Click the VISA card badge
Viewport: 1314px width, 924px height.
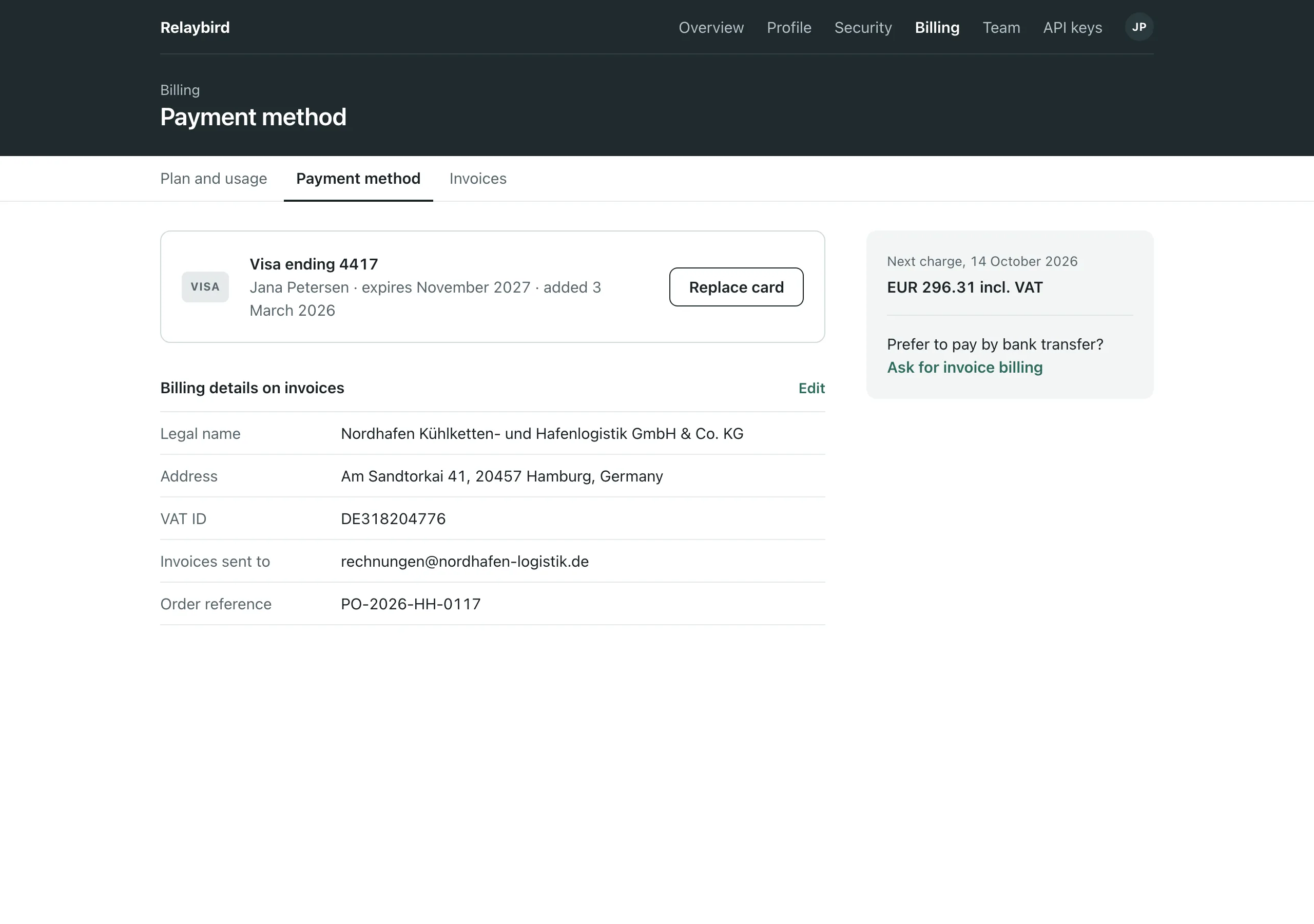pyautogui.click(x=205, y=287)
